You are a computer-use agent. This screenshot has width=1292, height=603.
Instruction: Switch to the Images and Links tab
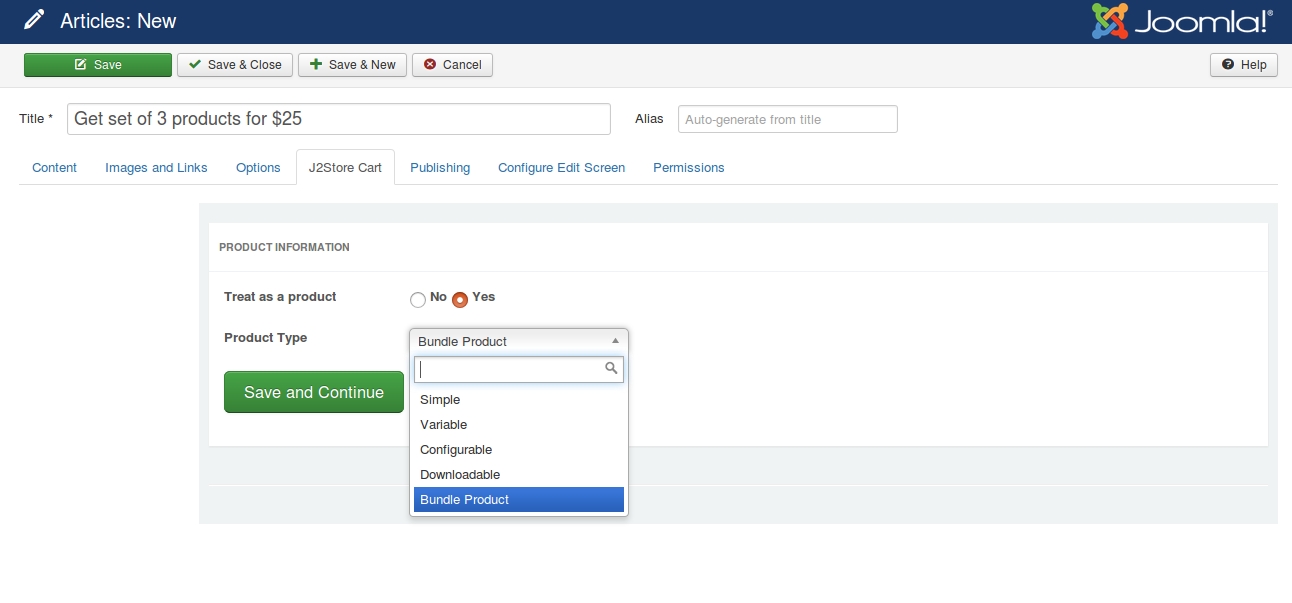[156, 168]
